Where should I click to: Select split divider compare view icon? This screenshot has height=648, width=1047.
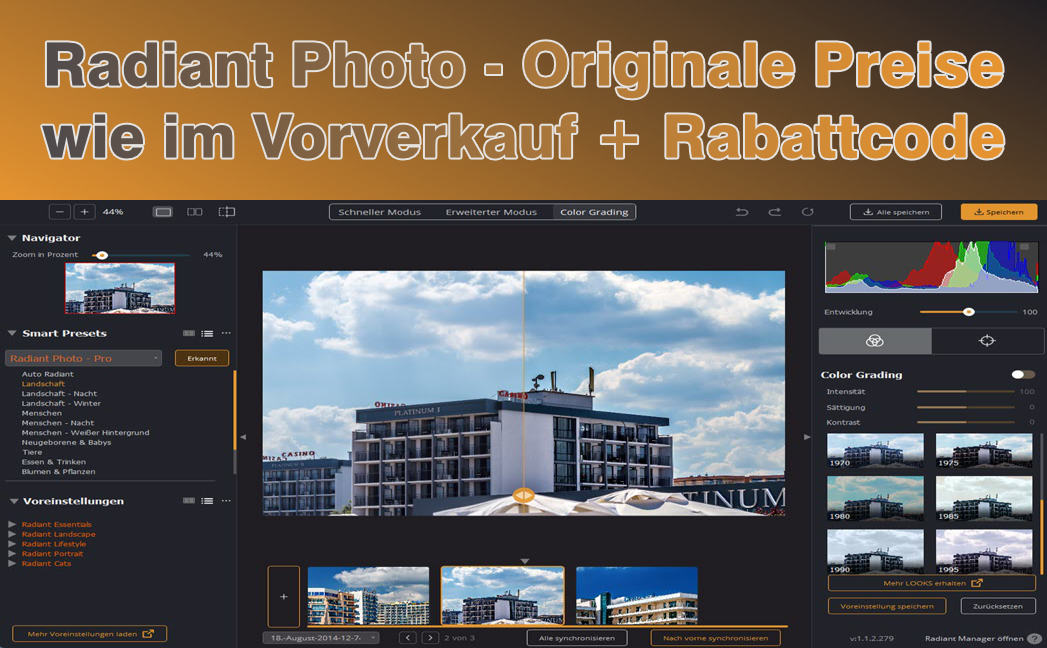[x=227, y=212]
